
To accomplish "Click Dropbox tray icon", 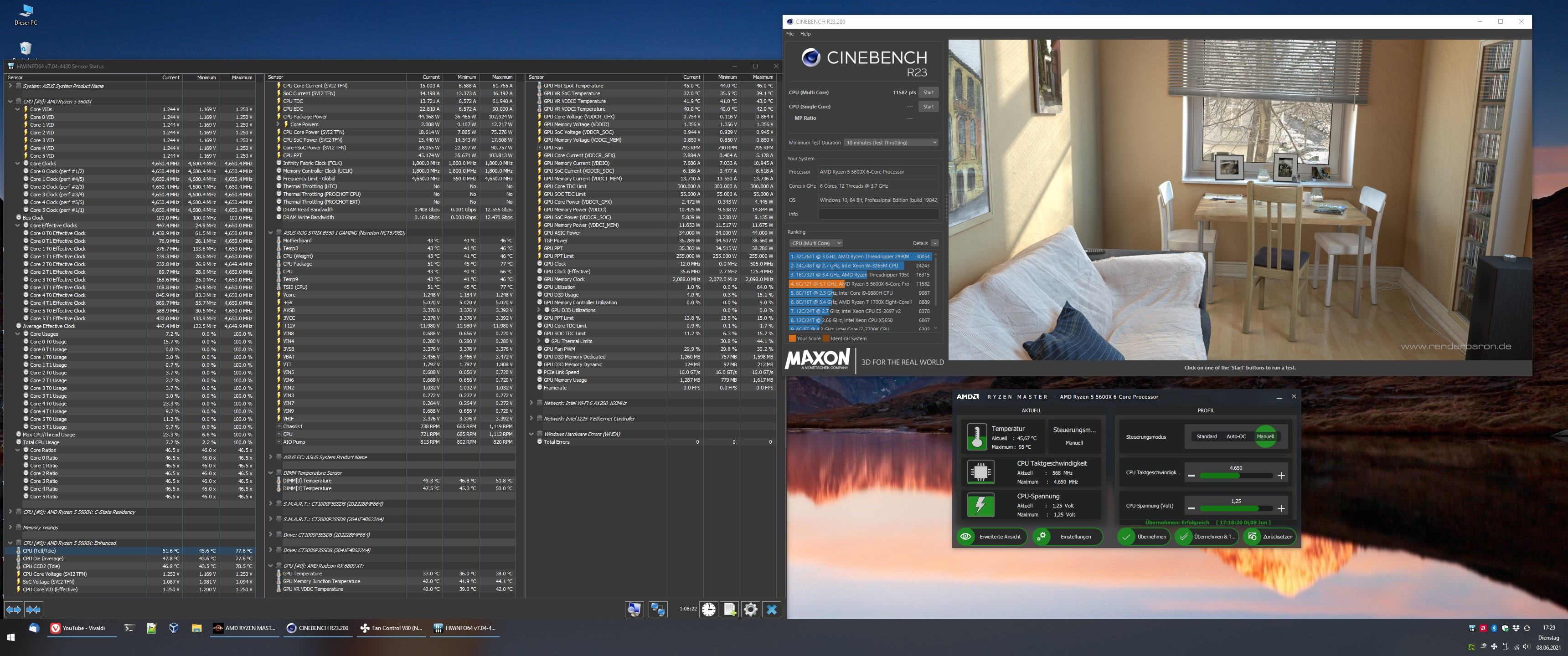I will (1516, 628).
